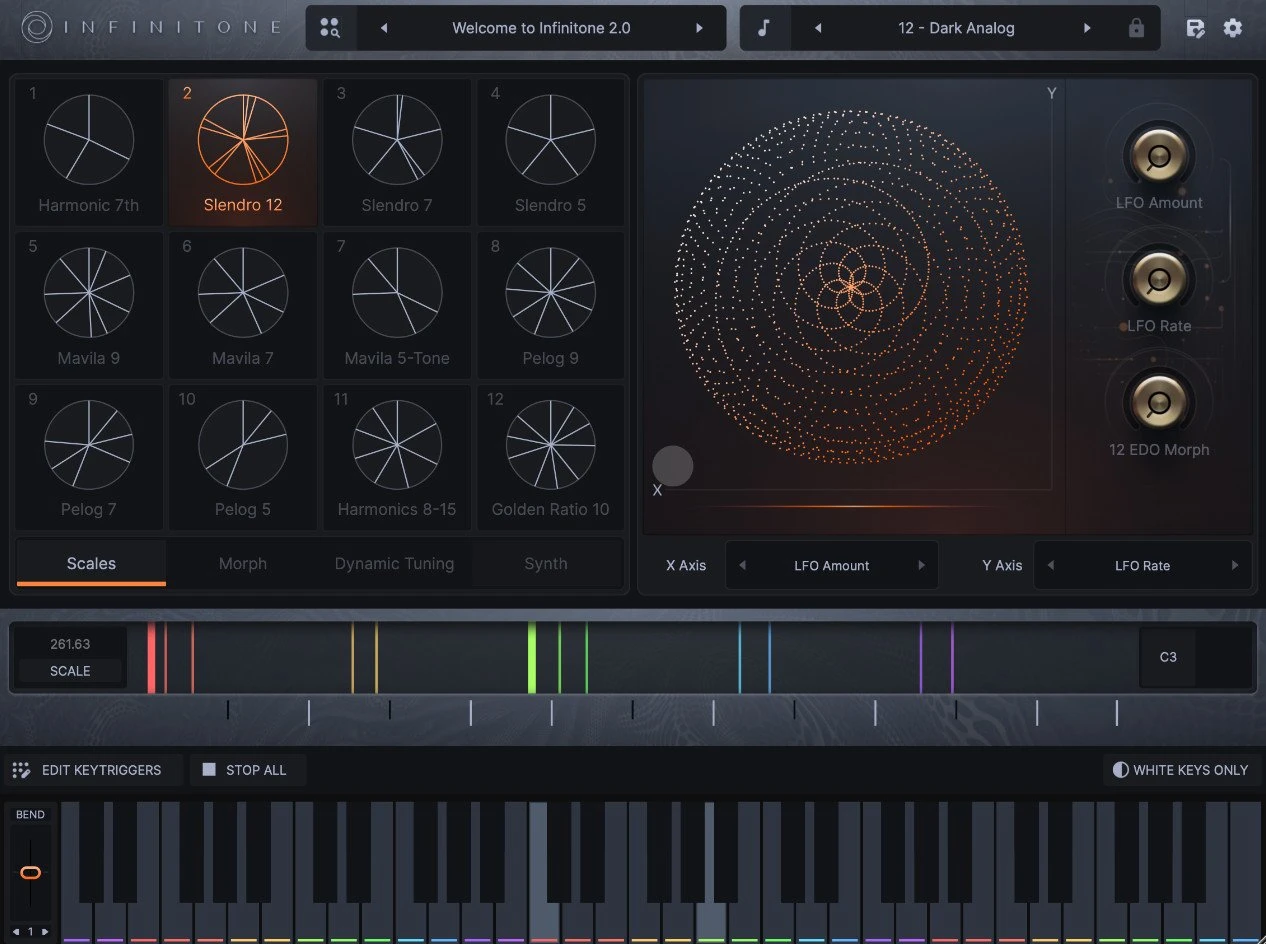Select previous Y Axis parameter
Screen dimensions: 1266x944
pyautogui.click(x=1050, y=566)
